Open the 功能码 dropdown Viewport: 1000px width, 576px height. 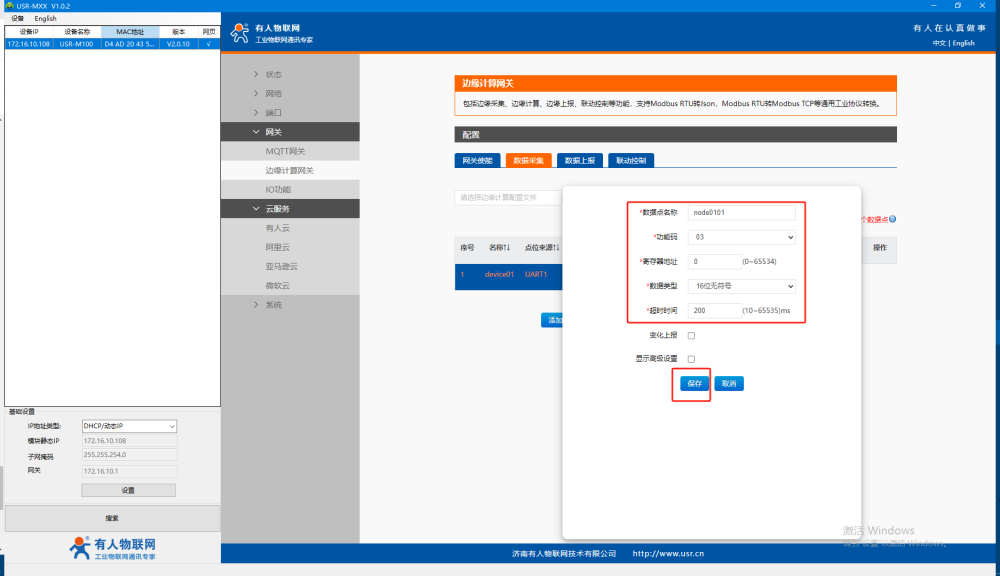(742, 237)
